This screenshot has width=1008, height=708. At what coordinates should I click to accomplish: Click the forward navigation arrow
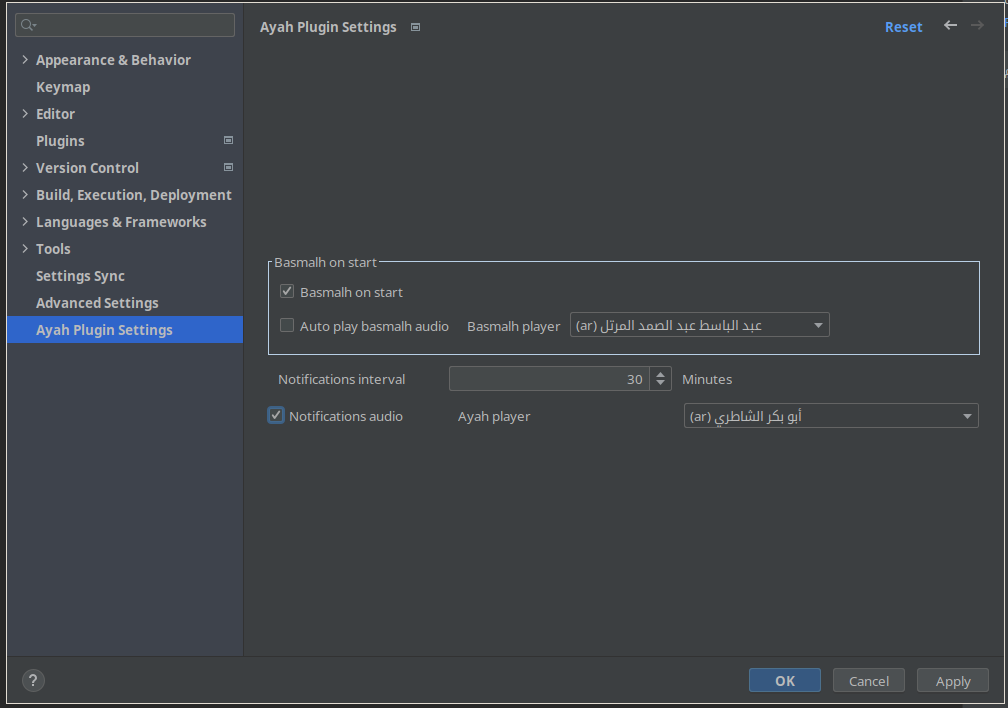click(977, 26)
